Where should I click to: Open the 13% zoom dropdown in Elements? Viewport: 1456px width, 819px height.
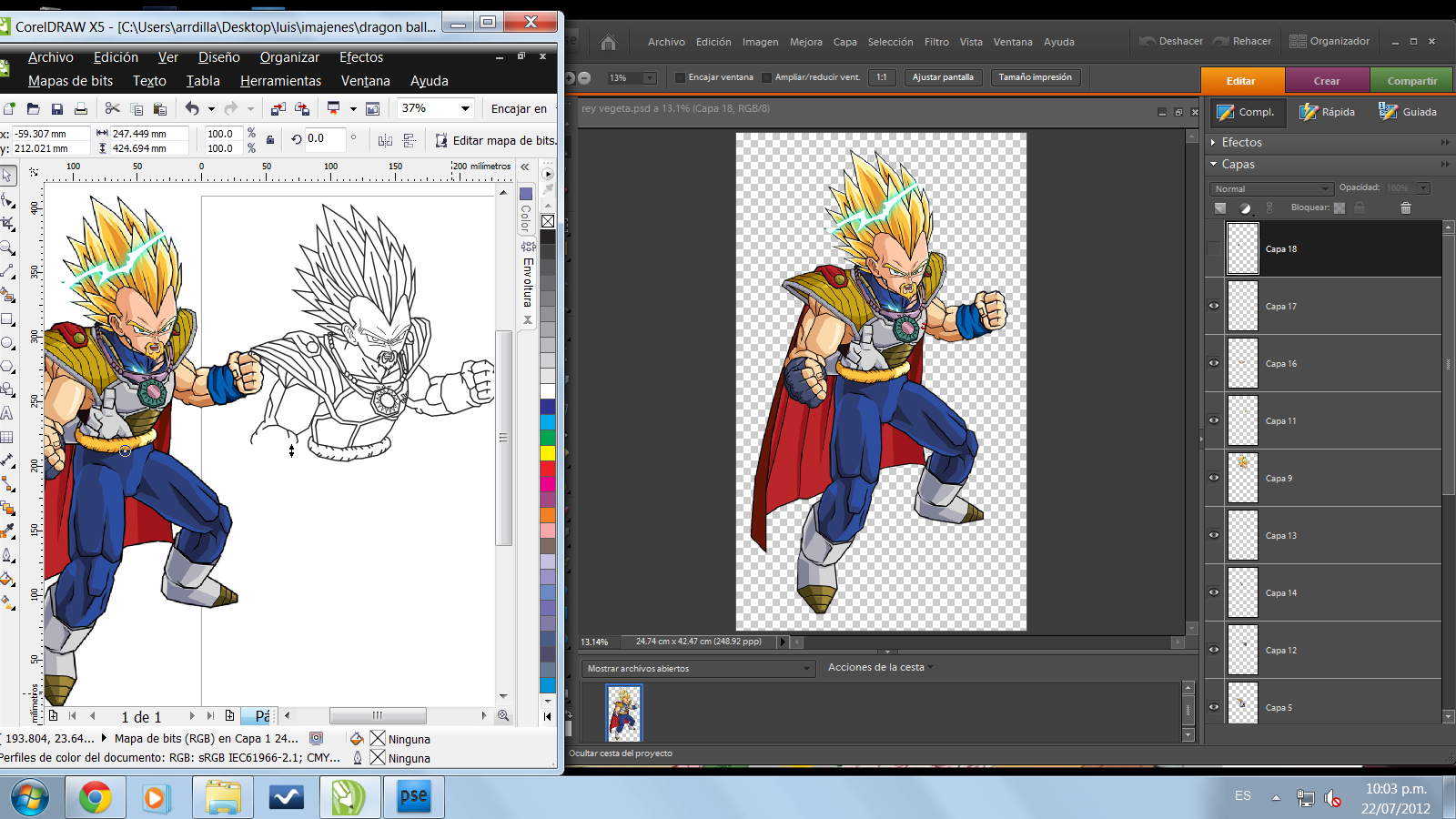coord(650,78)
